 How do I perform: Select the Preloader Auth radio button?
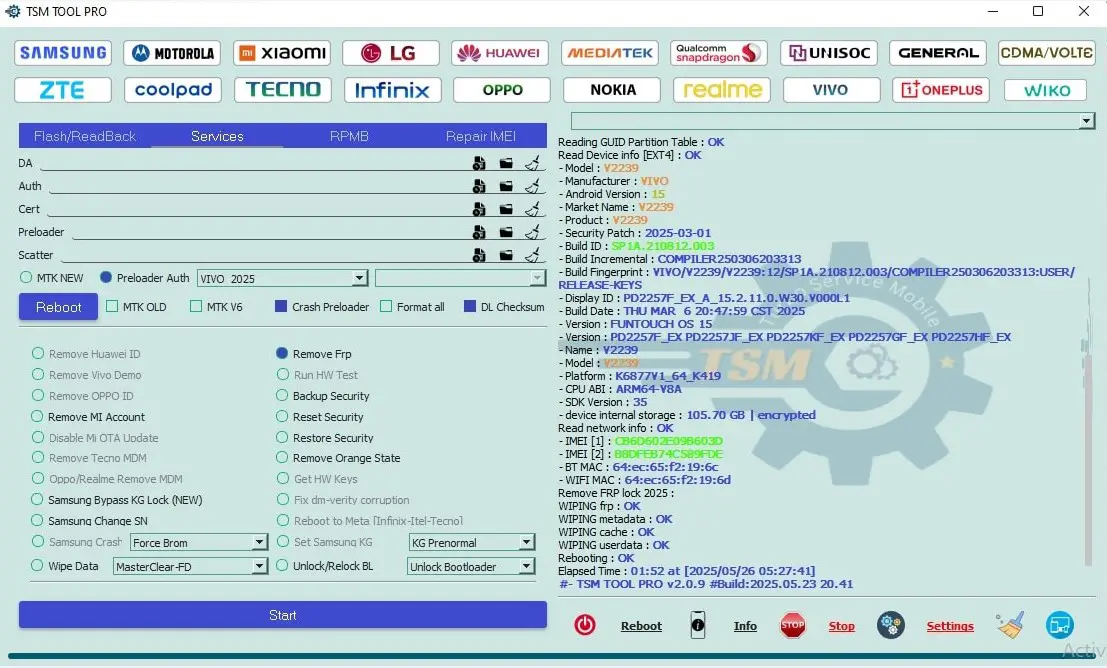(106, 278)
